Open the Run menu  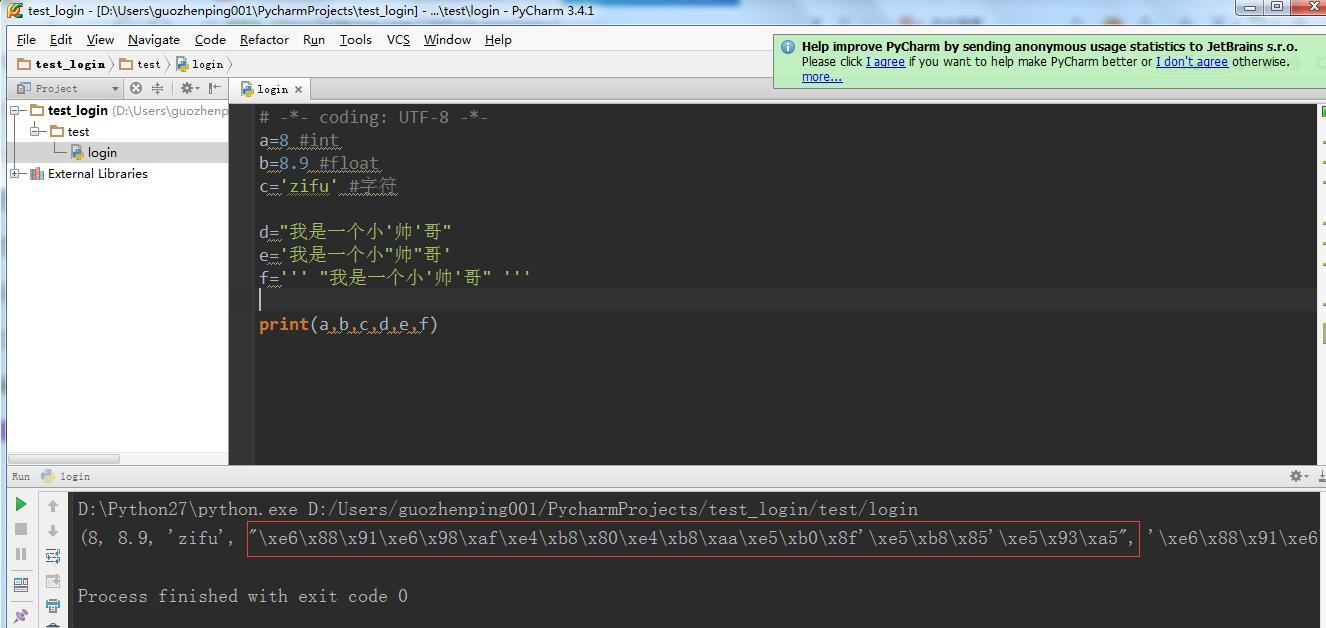(x=314, y=39)
